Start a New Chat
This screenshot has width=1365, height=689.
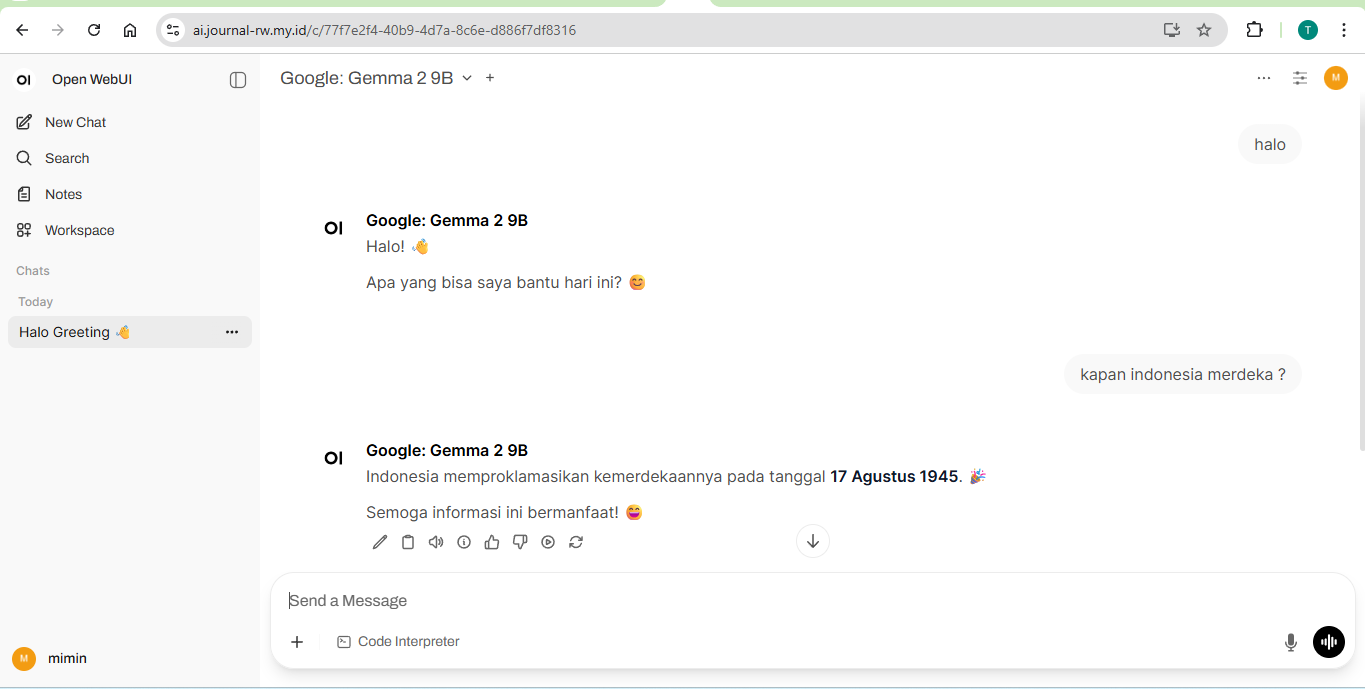(x=75, y=122)
